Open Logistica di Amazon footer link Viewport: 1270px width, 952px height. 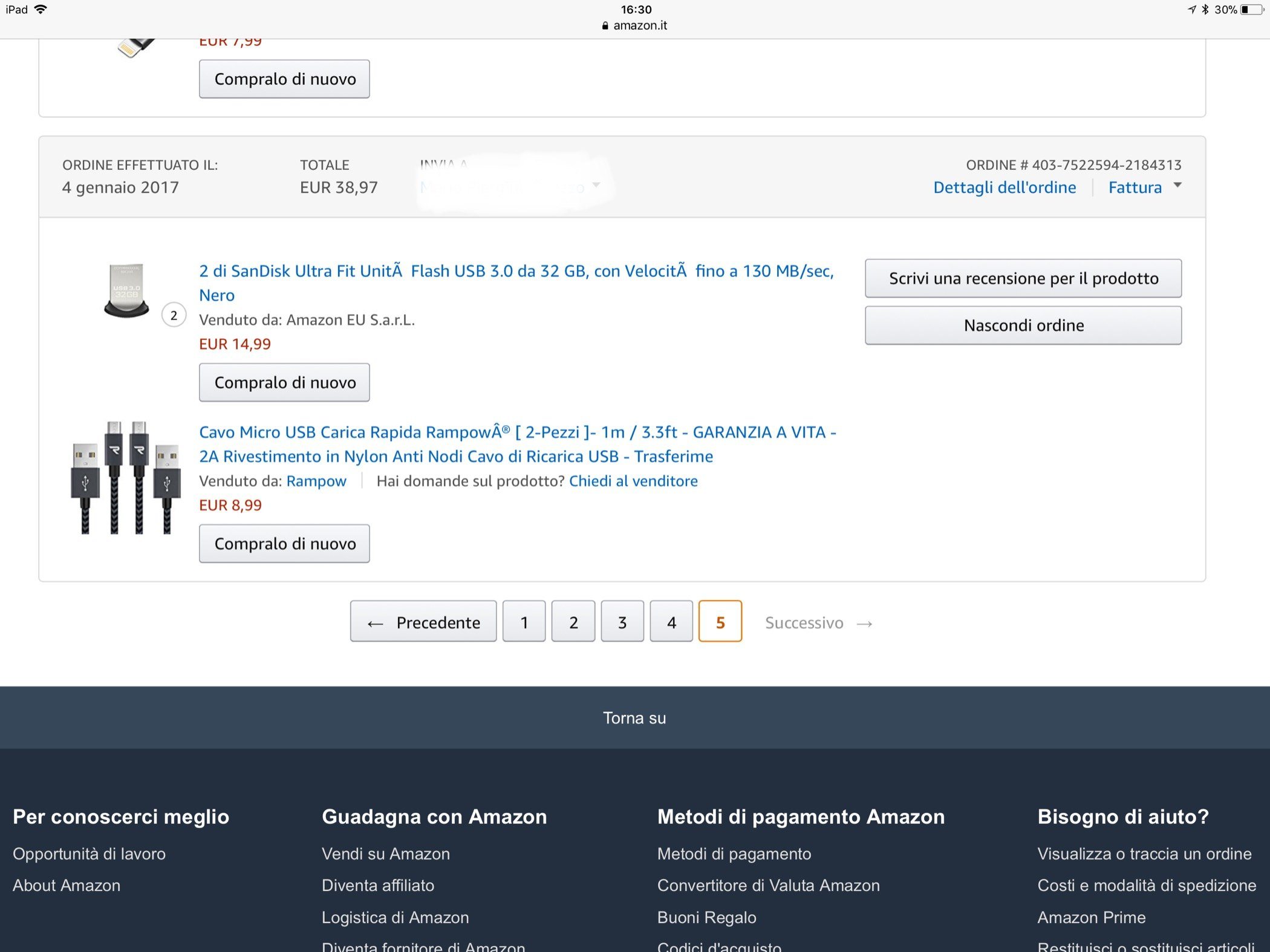coord(396,918)
